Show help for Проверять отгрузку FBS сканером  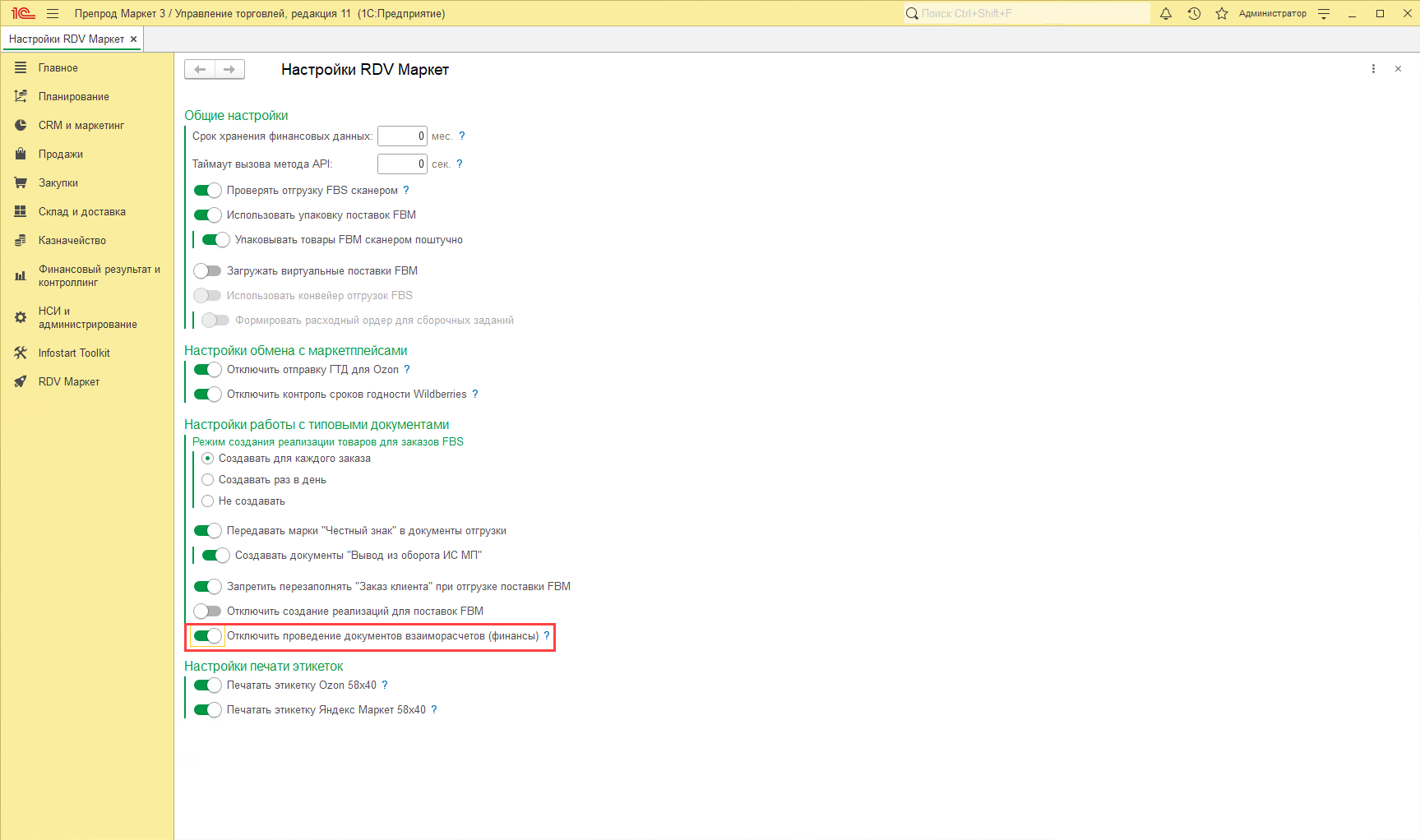[406, 190]
